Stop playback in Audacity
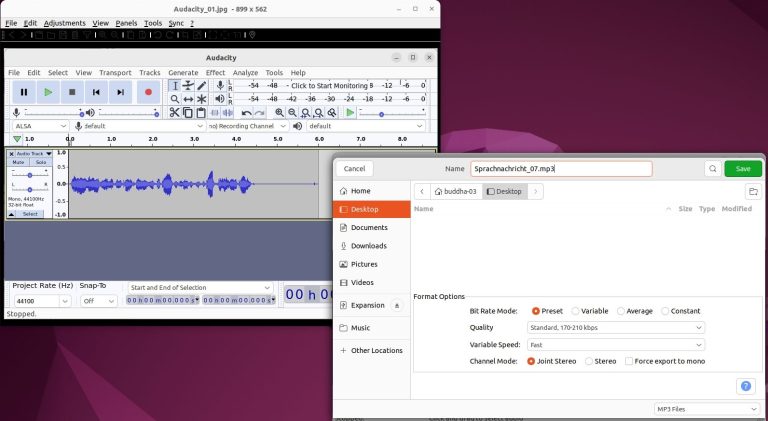The height and width of the screenshot is (421, 768). [72, 92]
